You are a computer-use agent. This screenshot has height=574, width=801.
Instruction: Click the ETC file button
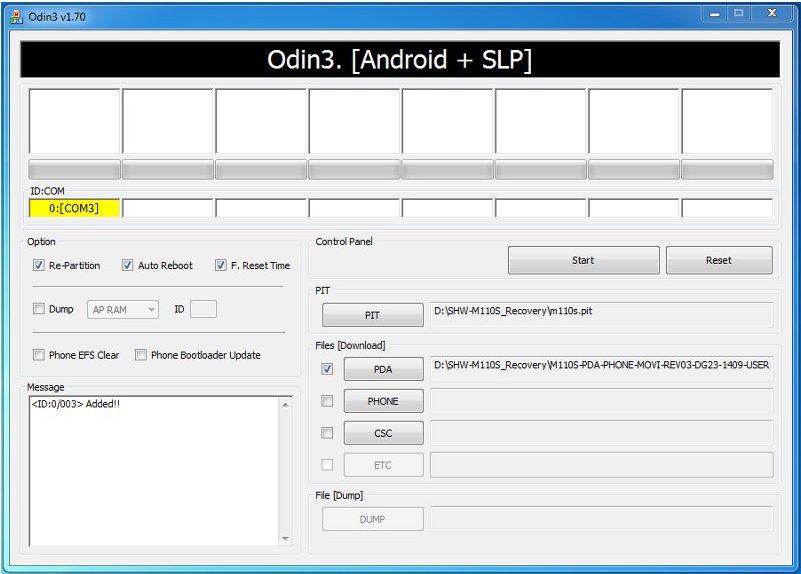coord(383,465)
